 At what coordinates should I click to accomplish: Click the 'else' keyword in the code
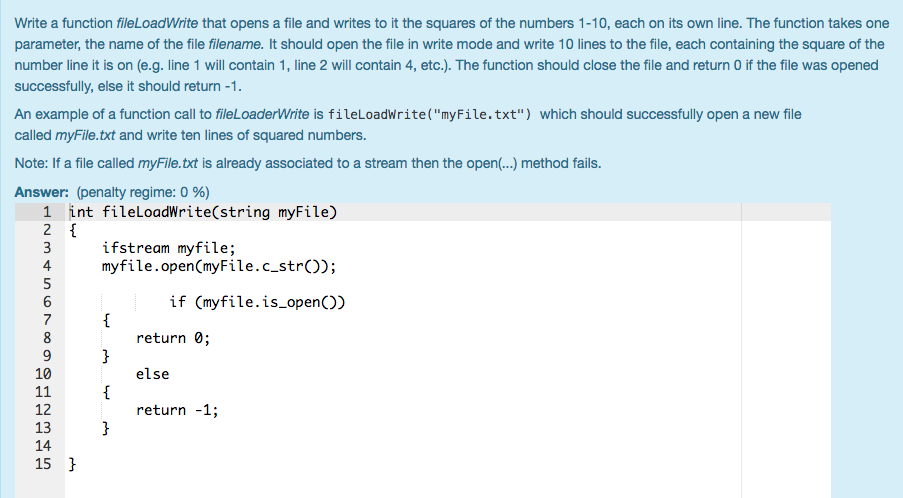(x=153, y=374)
